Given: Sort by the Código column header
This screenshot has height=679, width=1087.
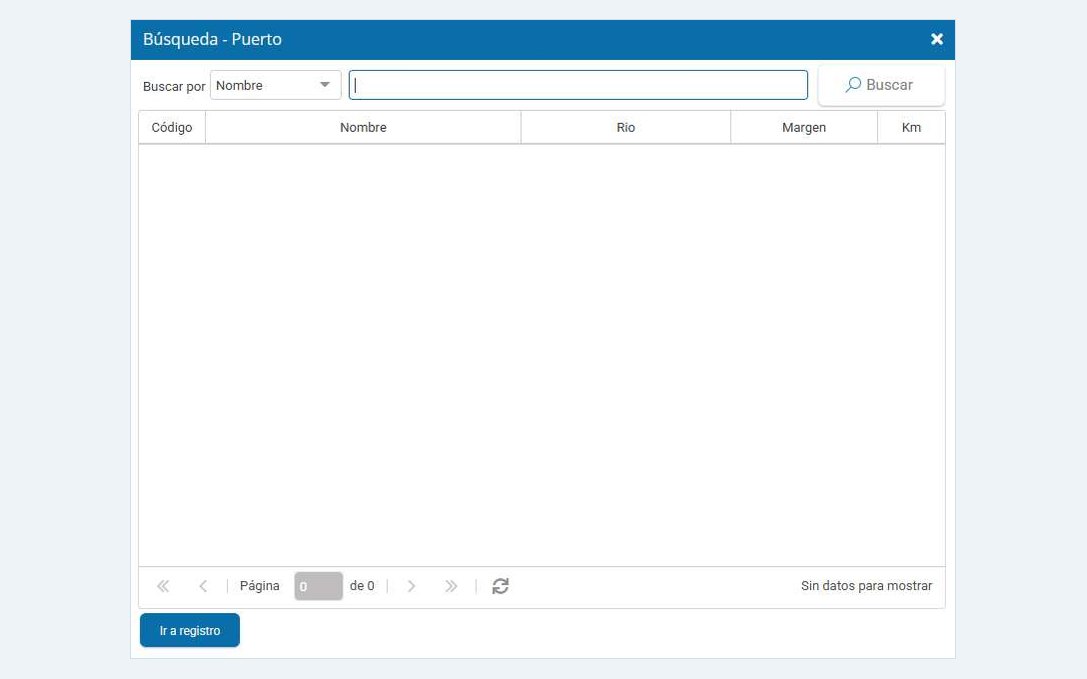Looking at the screenshot, I should (x=172, y=128).
